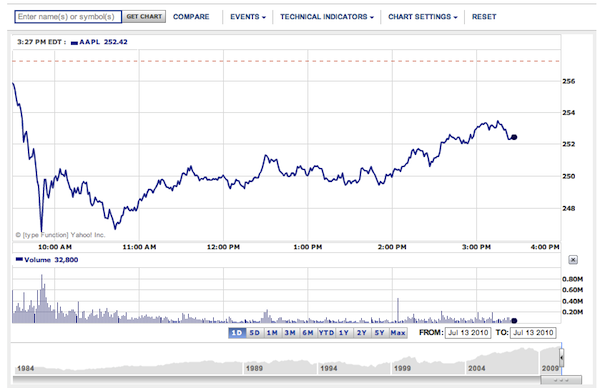
Task: Click the AAPL 252.42 legend label
Action: coord(99,42)
